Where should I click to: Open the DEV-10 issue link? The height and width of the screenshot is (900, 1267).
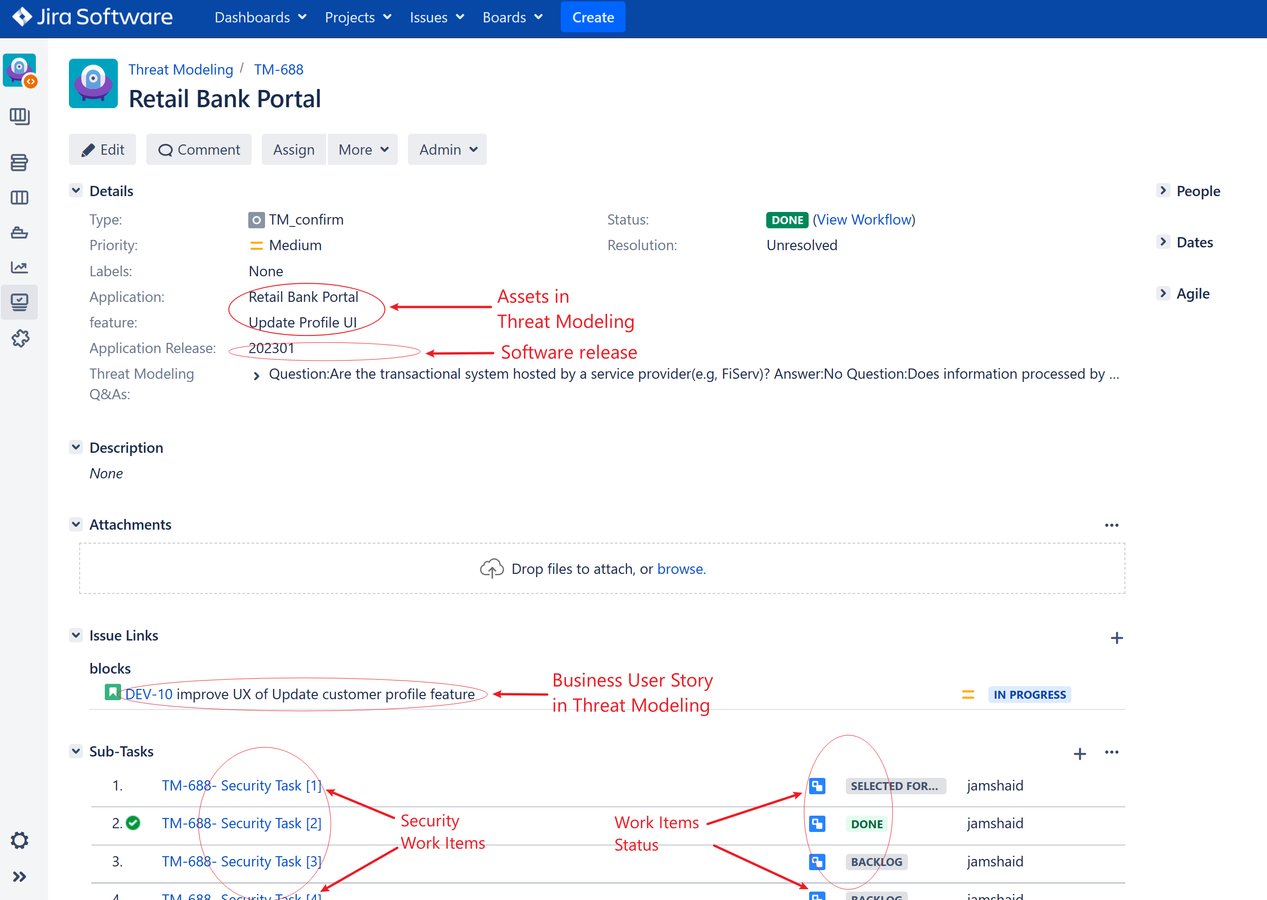149,694
